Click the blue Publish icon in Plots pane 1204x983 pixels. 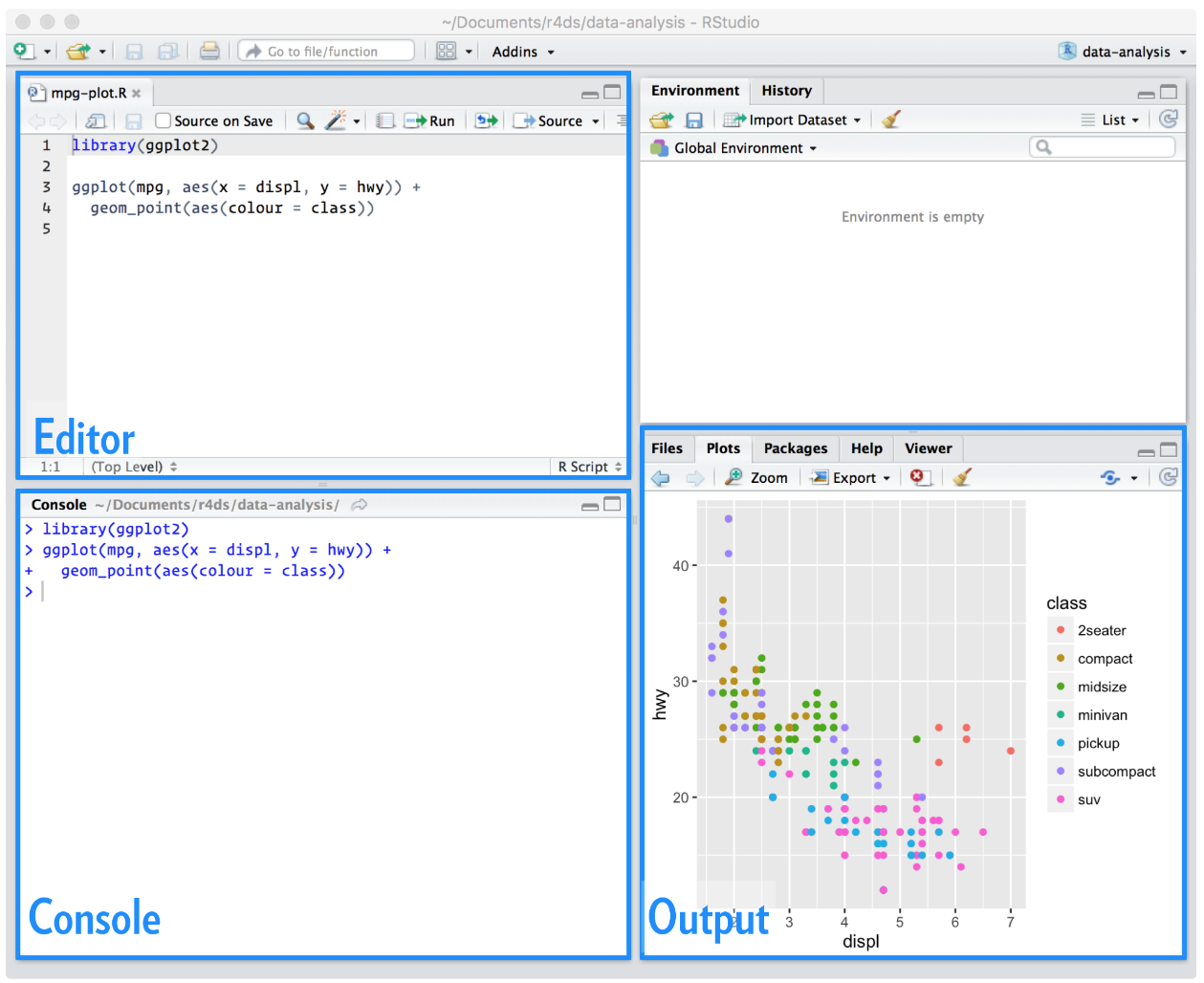pos(1109,477)
